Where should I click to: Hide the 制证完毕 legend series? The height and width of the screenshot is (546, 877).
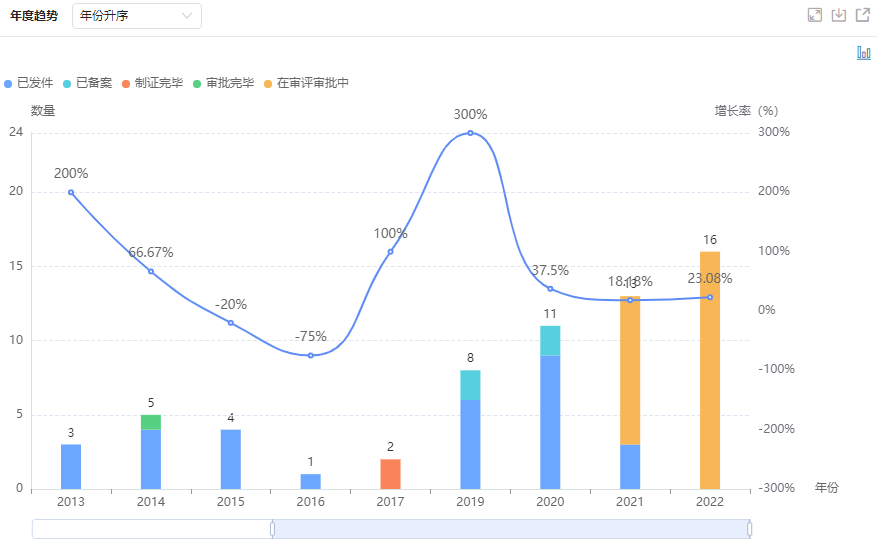click(153, 83)
